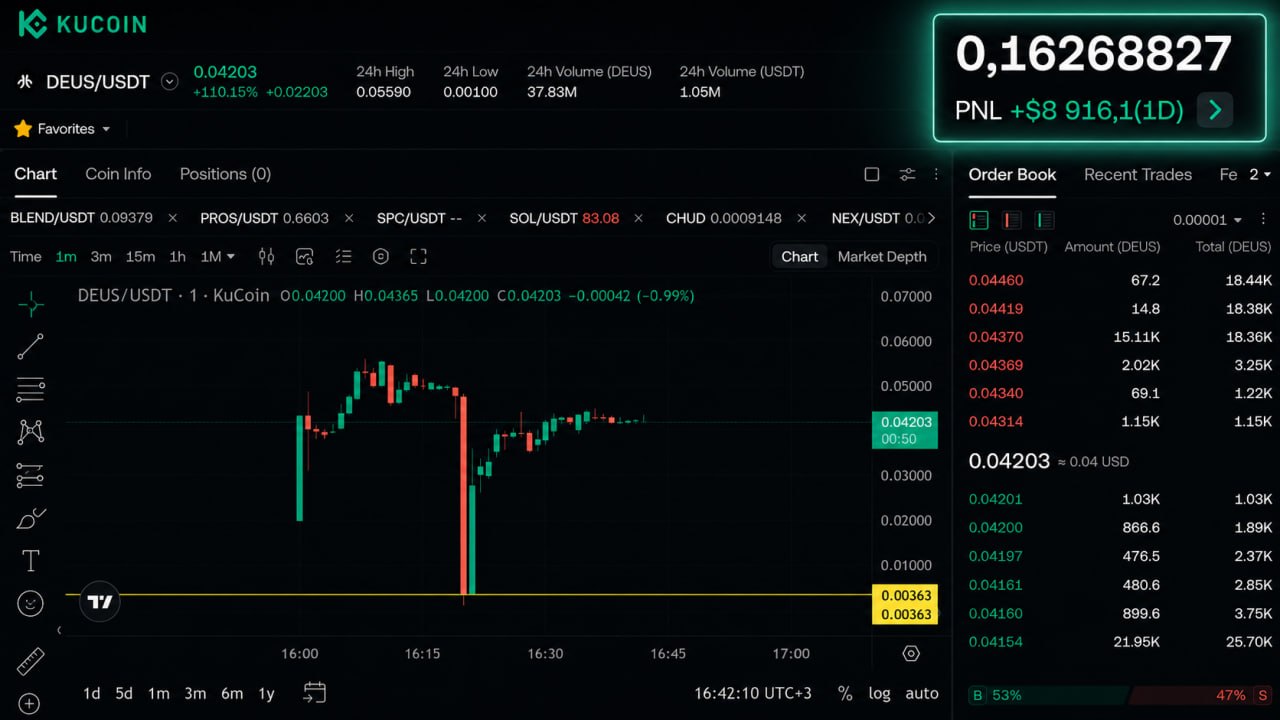Set chart range to 5d
This screenshot has height=720, width=1280.
coord(124,693)
